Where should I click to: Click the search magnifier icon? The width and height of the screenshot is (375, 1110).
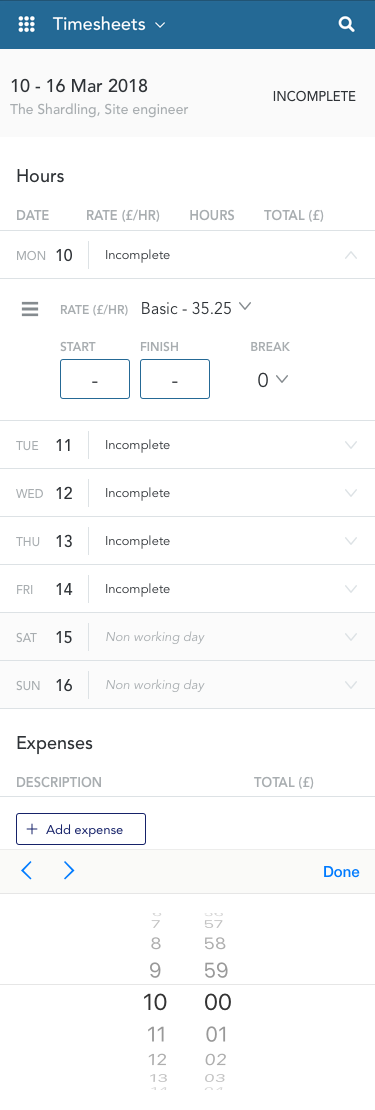coord(346,24)
